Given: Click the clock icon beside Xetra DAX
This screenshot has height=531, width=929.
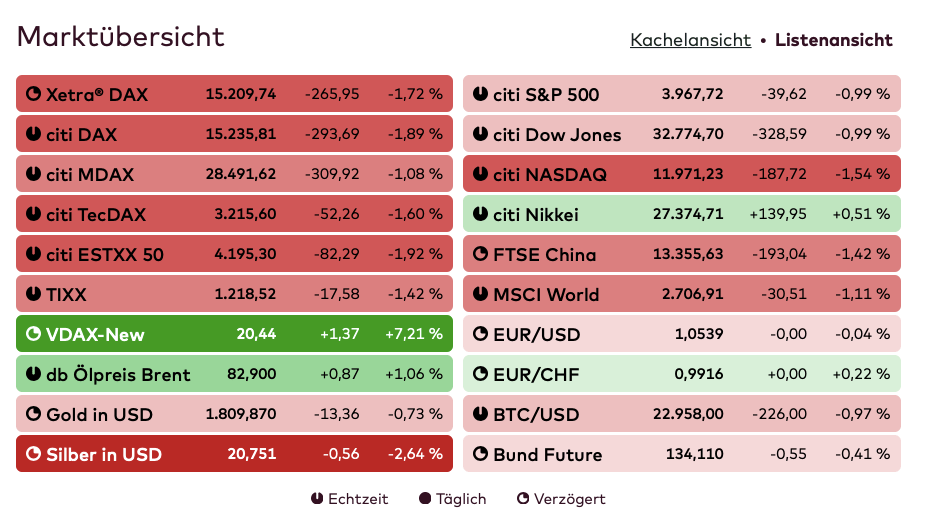Looking at the screenshot, I should [x=33, y=95].
